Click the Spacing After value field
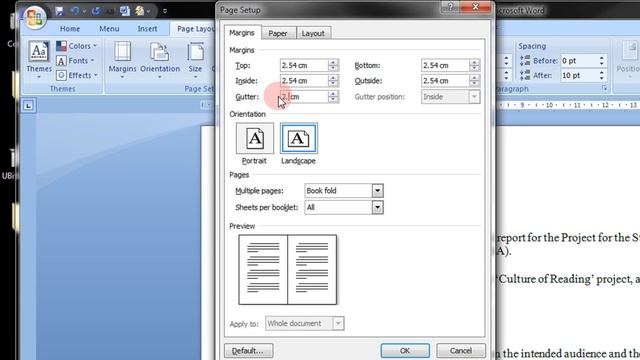 click(580, 76)
